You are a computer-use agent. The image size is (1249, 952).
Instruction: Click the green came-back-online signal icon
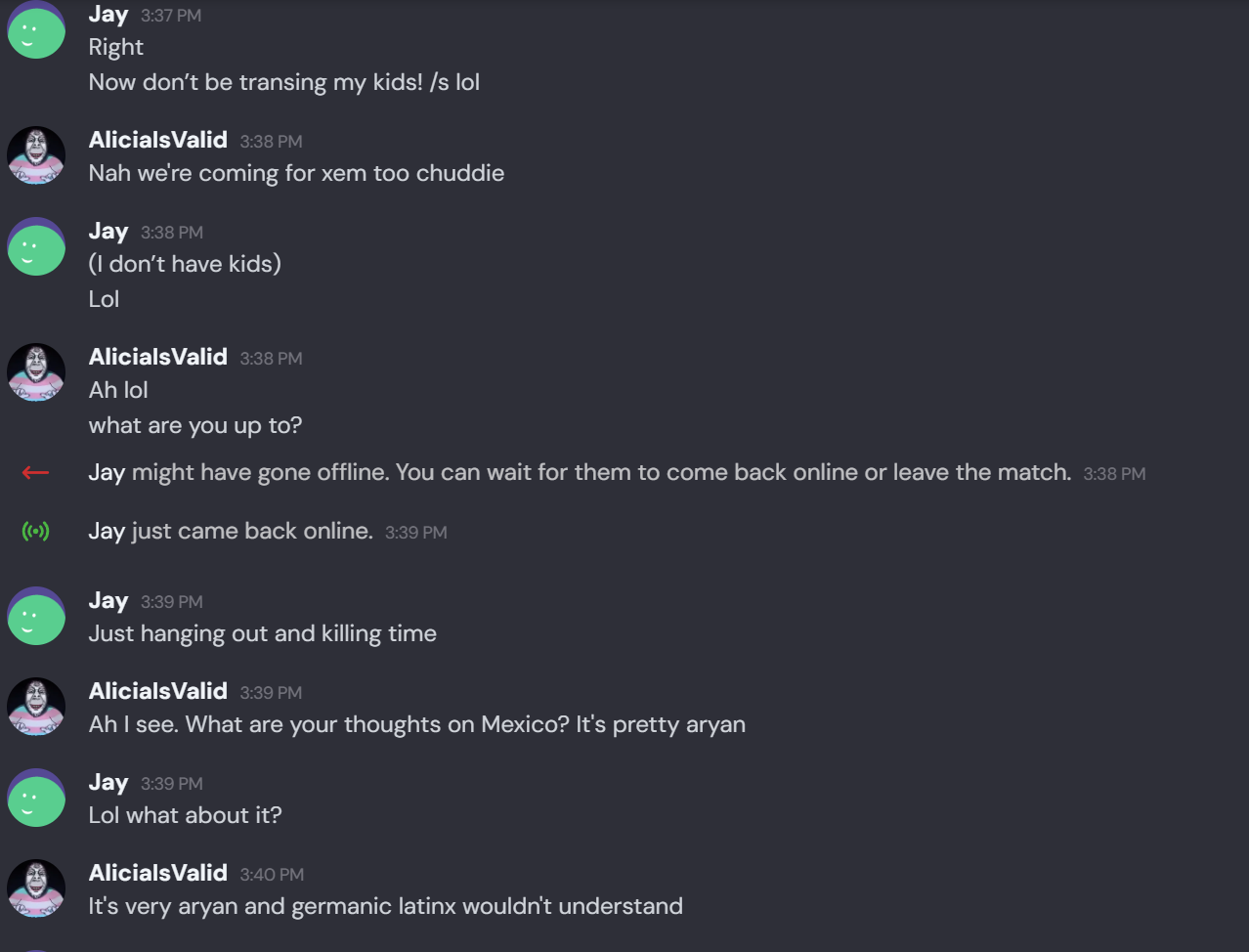35,532
